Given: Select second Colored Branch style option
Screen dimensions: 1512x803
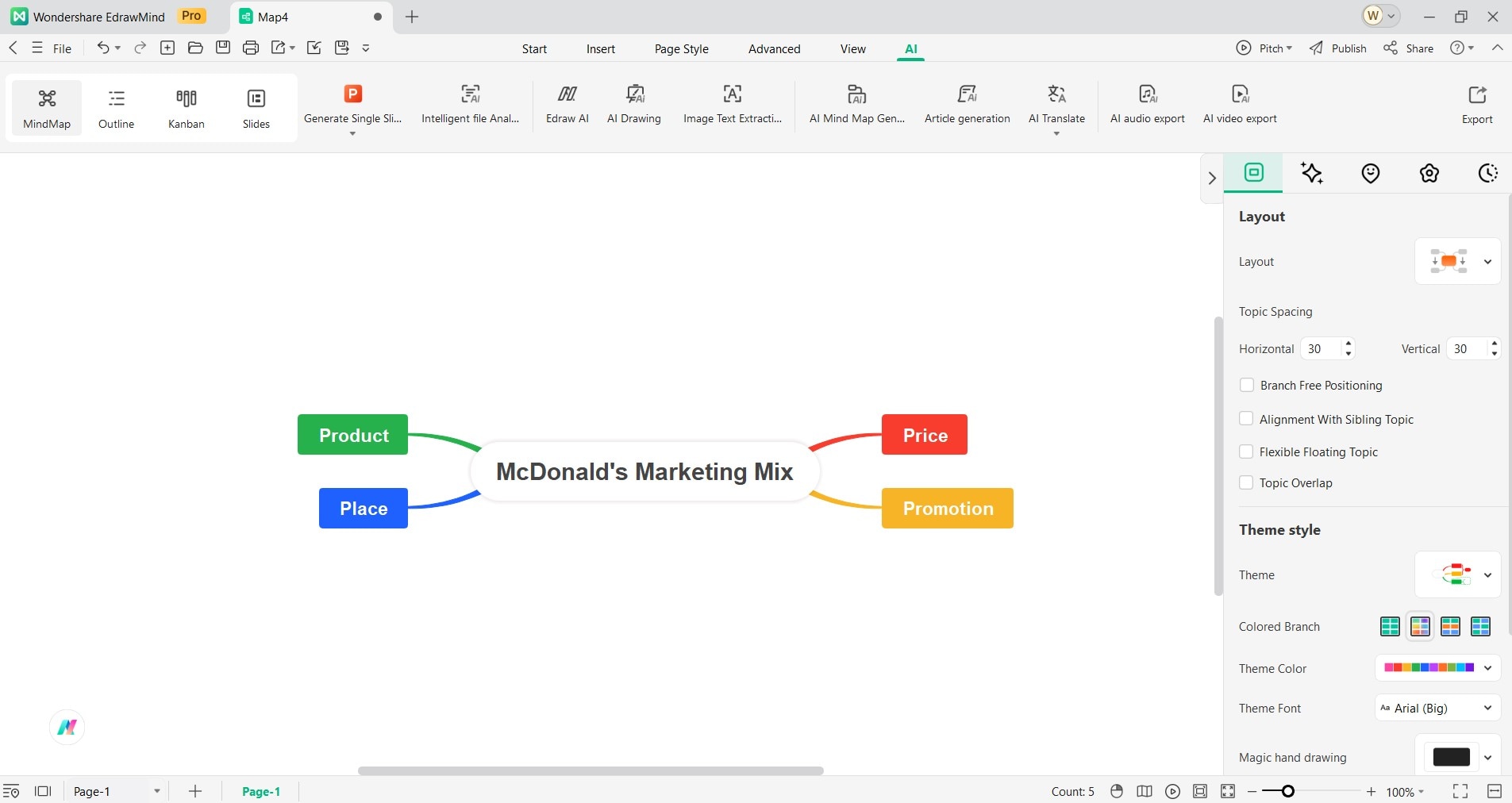Looking at the screenshot, I should coord(1420,626).
